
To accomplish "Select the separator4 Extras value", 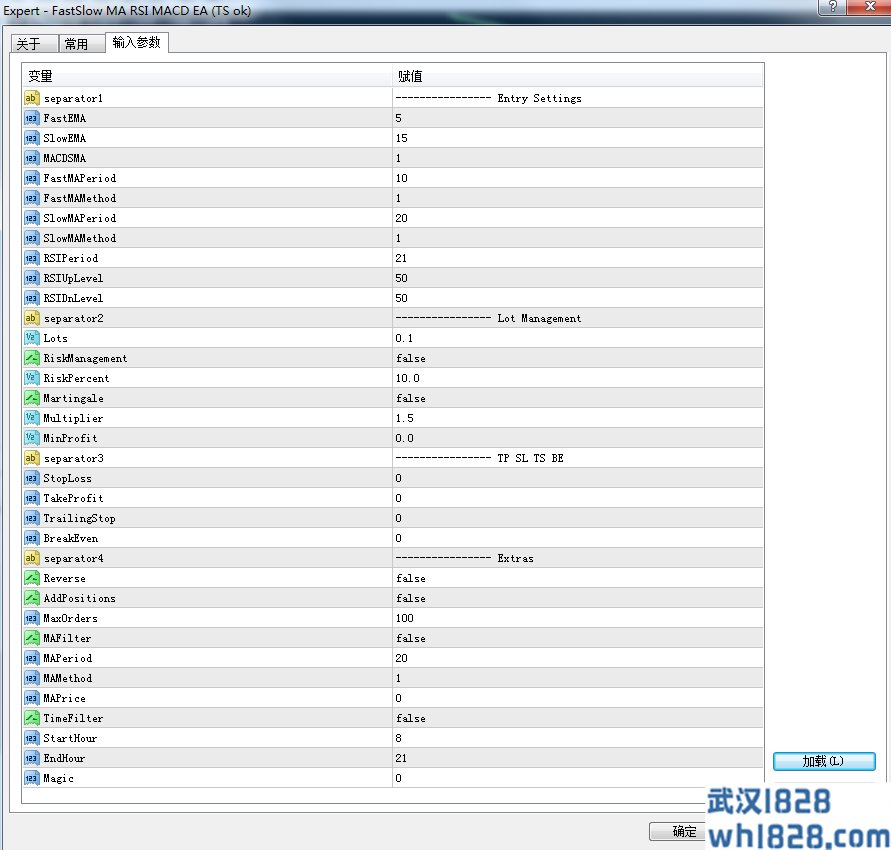I will pos(465,559).
